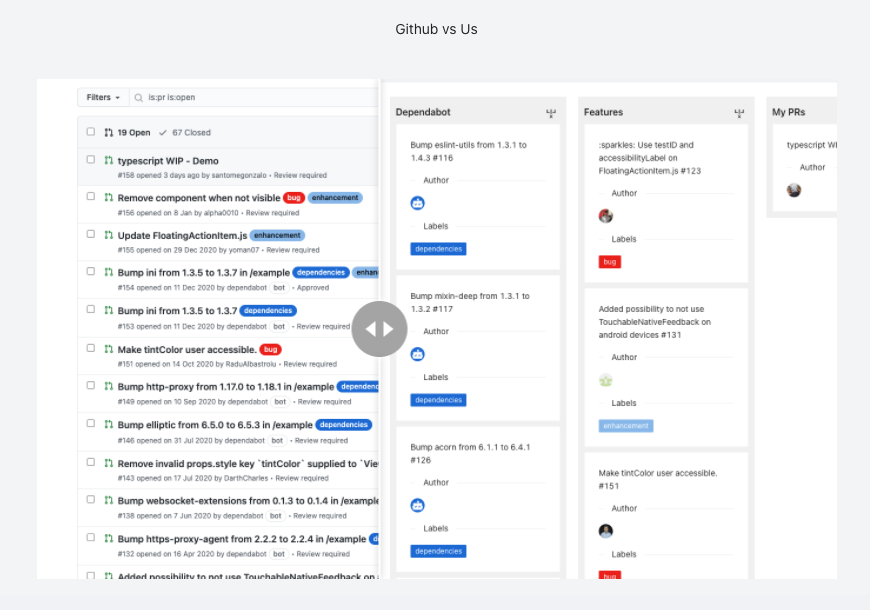This screenshot has width=870, height=610.
Task: Click dependencies label on Bump elliptic row
Action: (343, 425)
